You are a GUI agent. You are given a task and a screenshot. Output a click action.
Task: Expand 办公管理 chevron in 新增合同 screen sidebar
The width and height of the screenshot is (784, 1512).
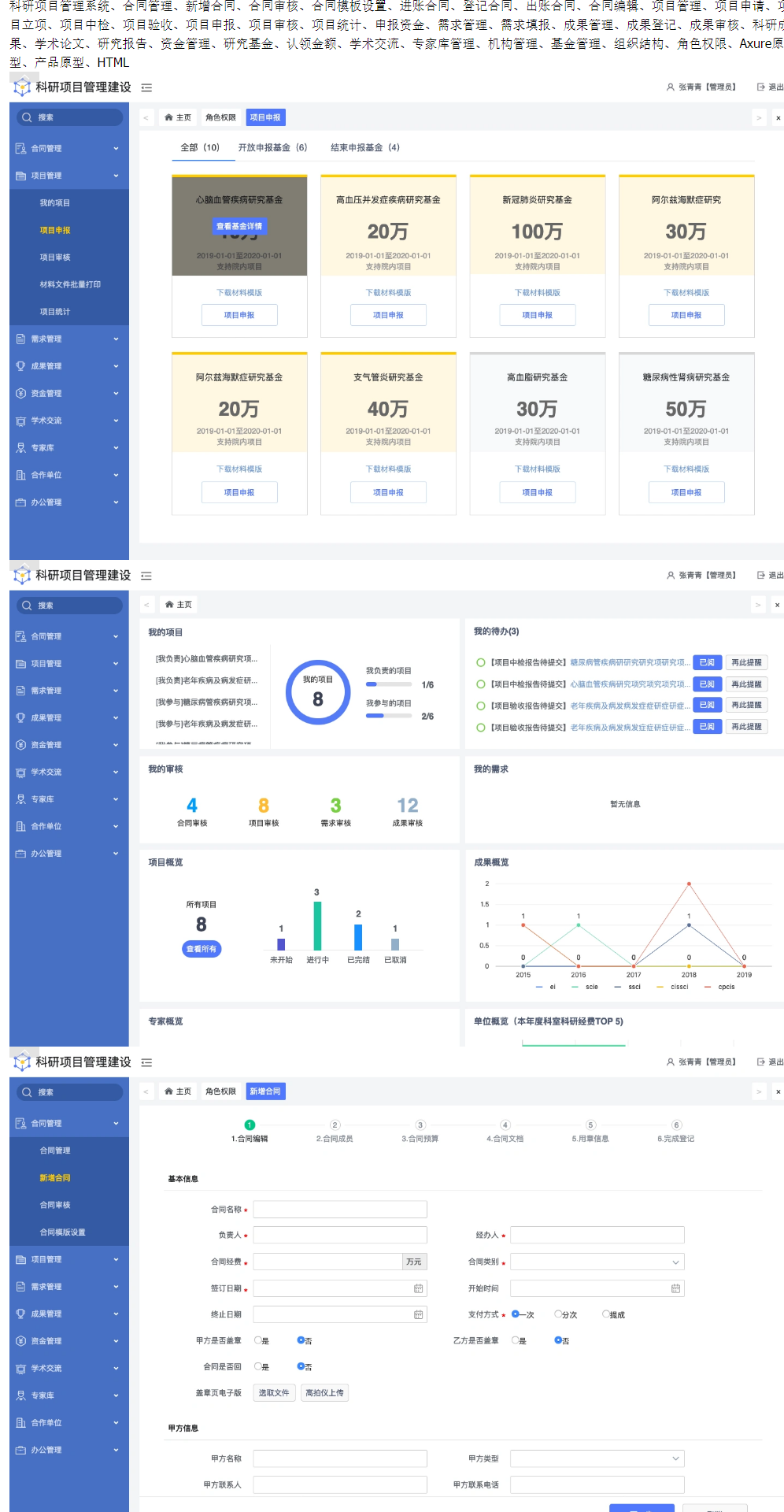pyautogui.click(x=116, y=1450)
